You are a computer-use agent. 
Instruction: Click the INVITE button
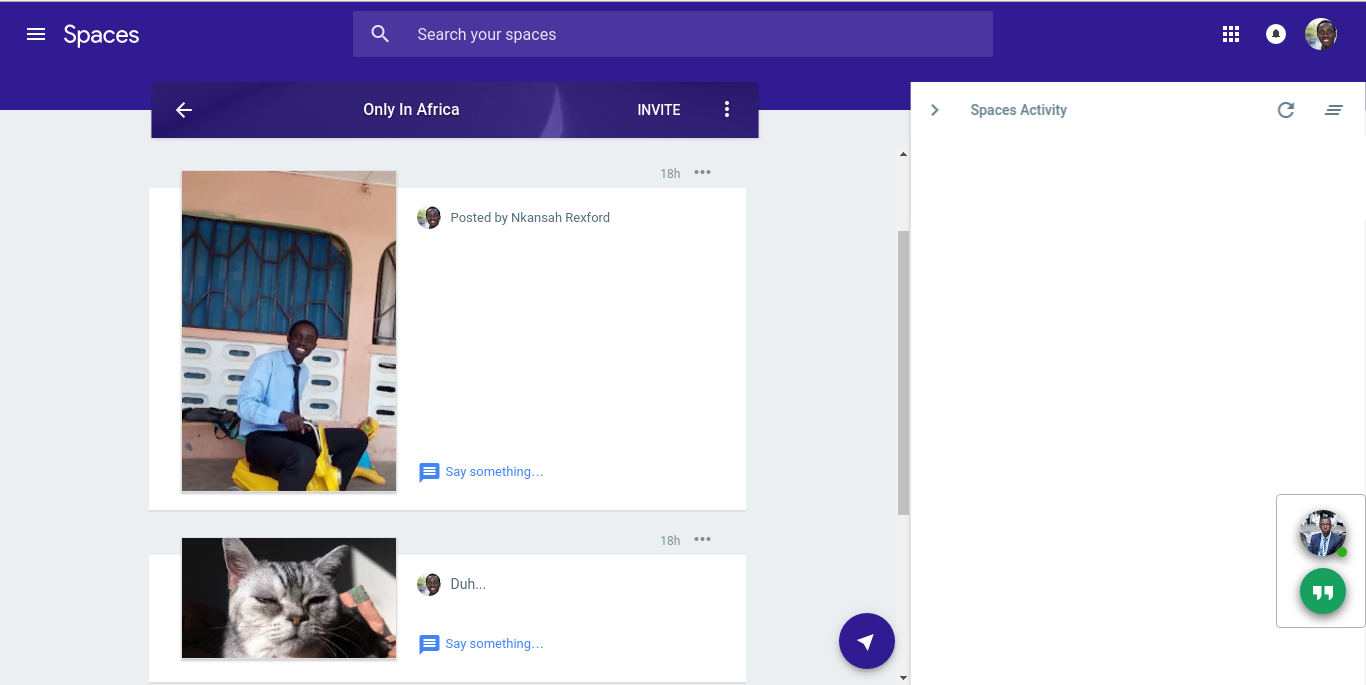pyautogui.click(x=658, y=110)
